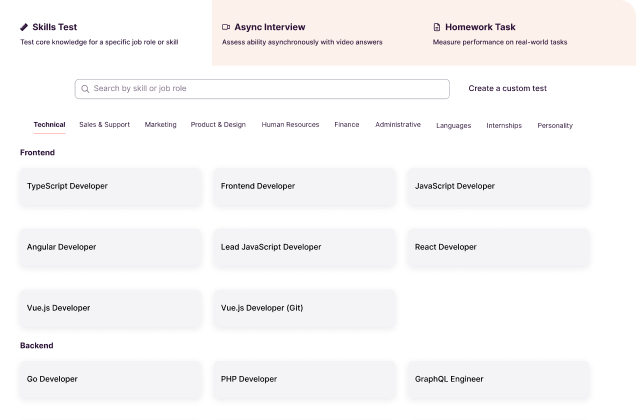Go to the Human Resources tab
Viewport: 636px width, 420px height.
tap(290, 125)
